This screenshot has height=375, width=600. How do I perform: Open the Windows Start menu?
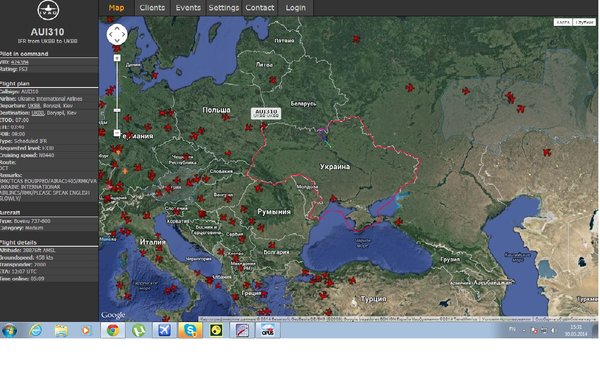9,330
